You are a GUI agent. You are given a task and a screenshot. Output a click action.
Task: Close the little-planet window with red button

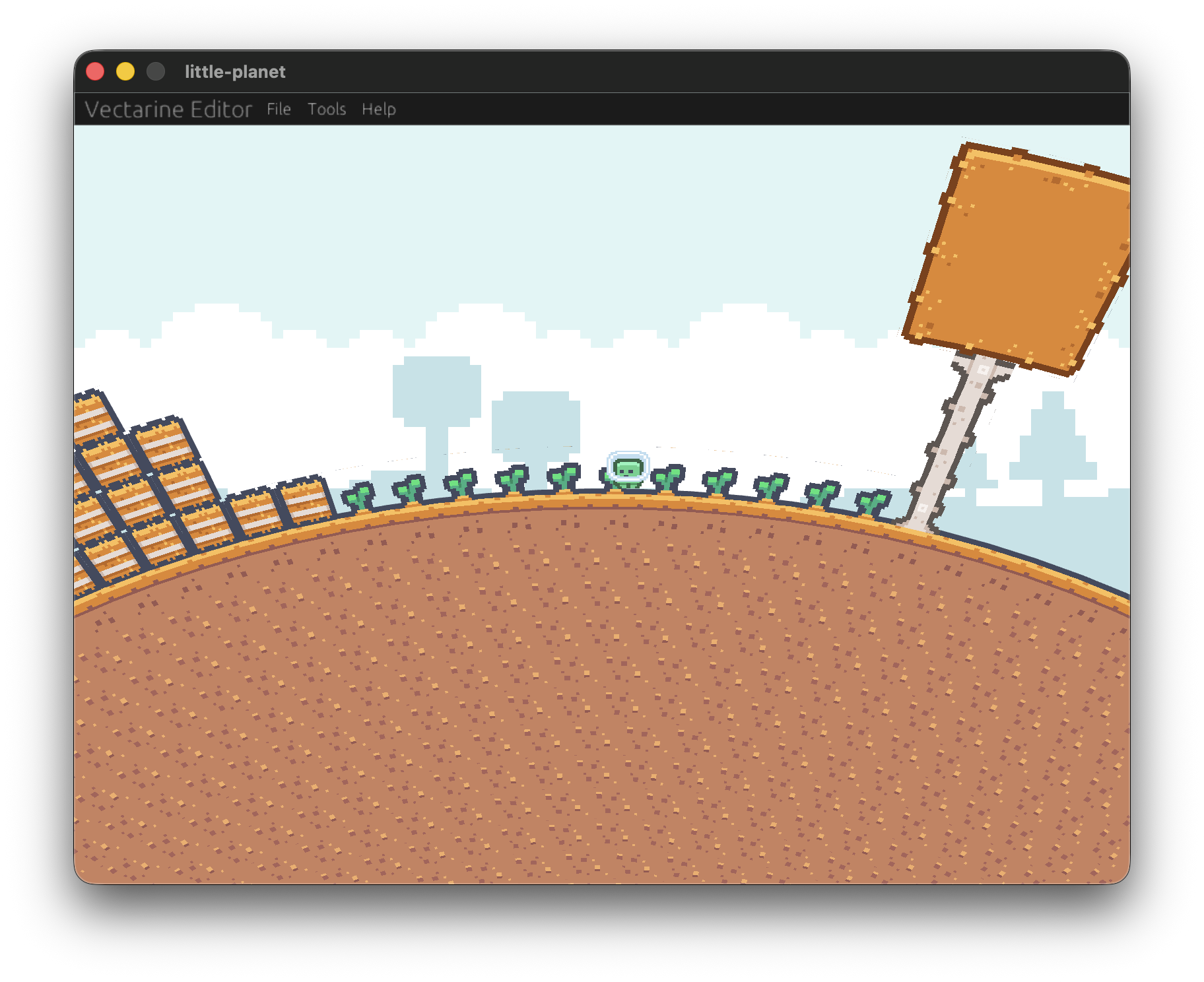[x=95, y=71]
